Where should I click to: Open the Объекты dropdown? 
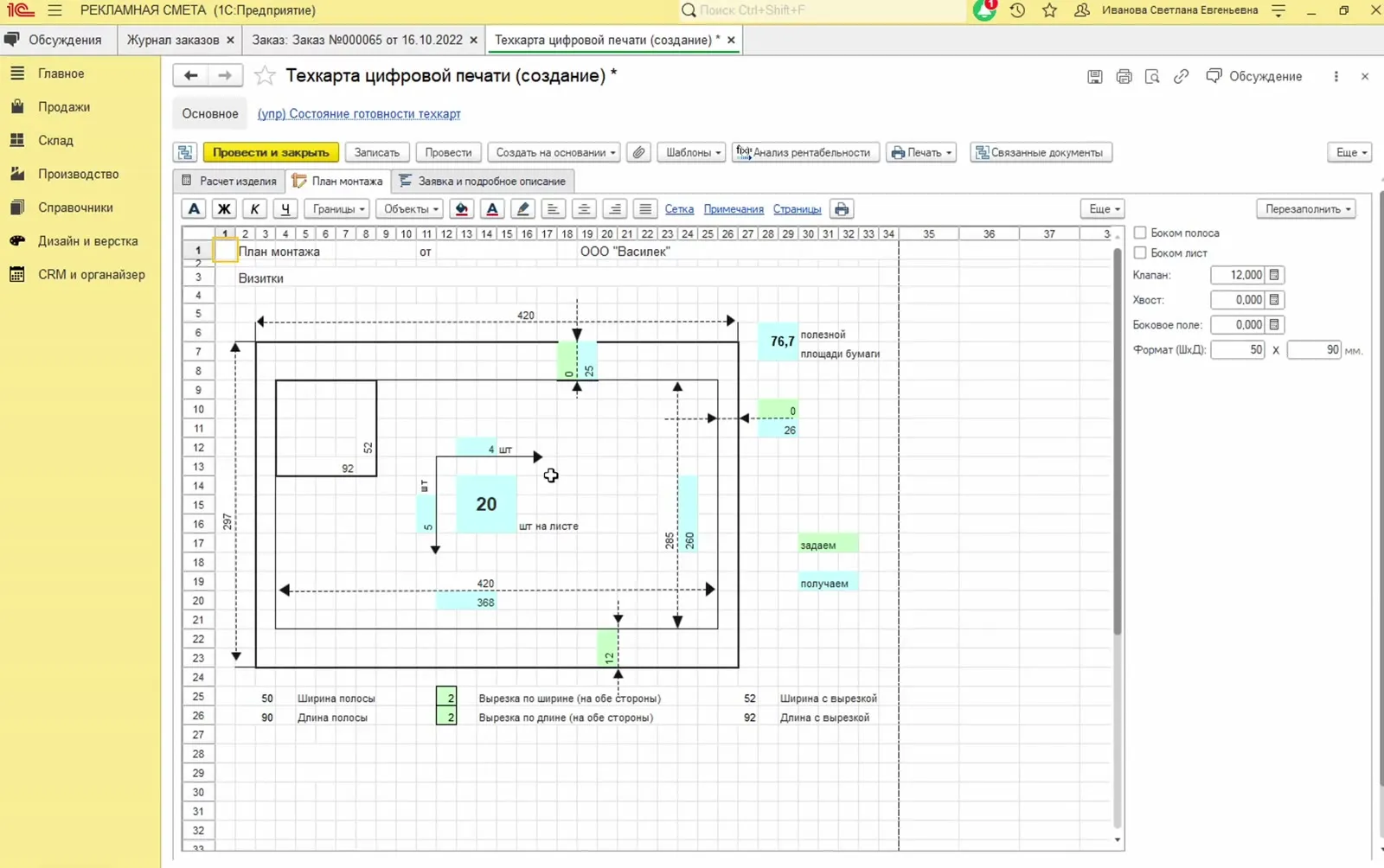(x=411, y=209)
